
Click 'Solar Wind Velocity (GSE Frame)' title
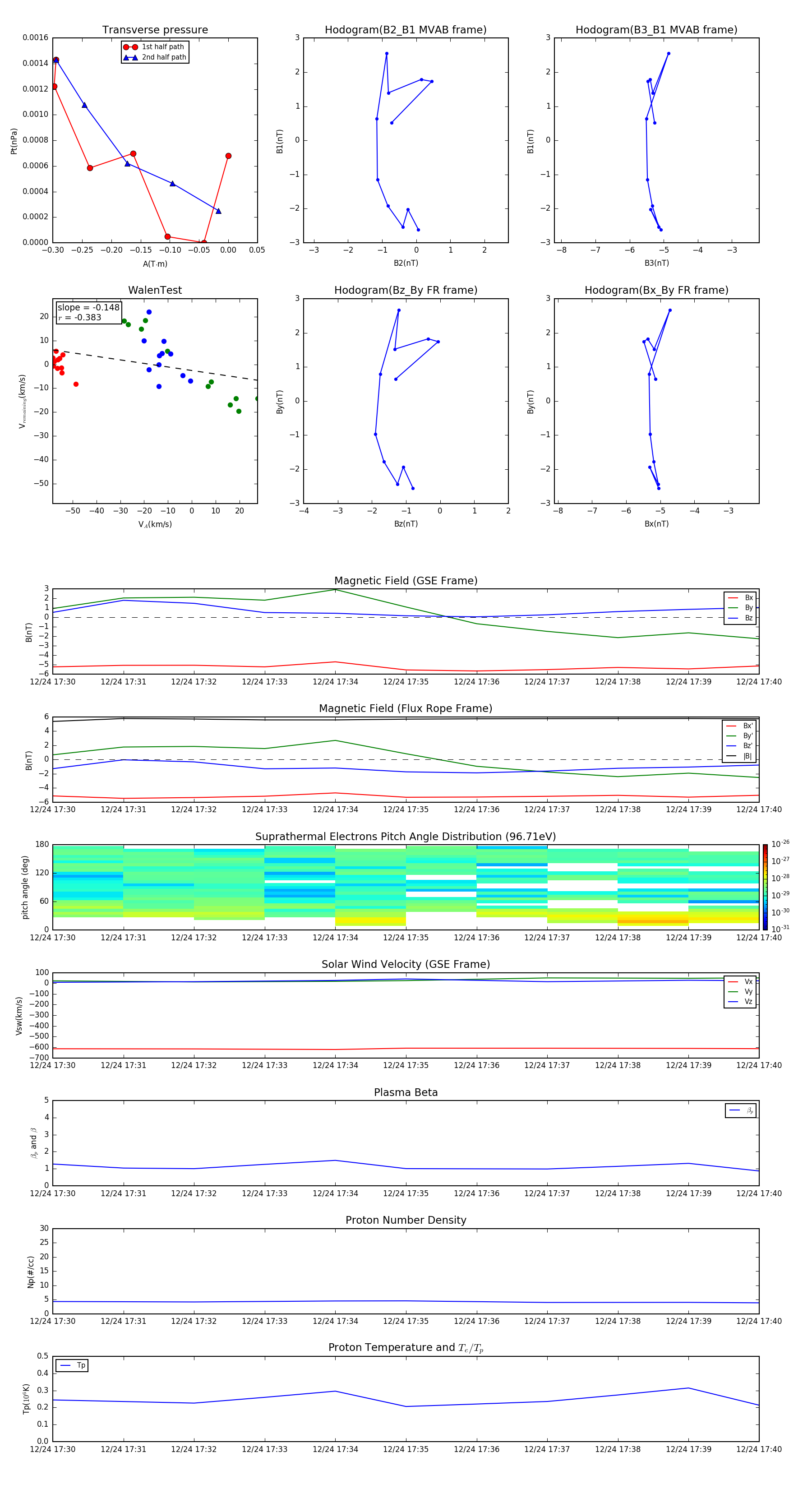[406, 965]
